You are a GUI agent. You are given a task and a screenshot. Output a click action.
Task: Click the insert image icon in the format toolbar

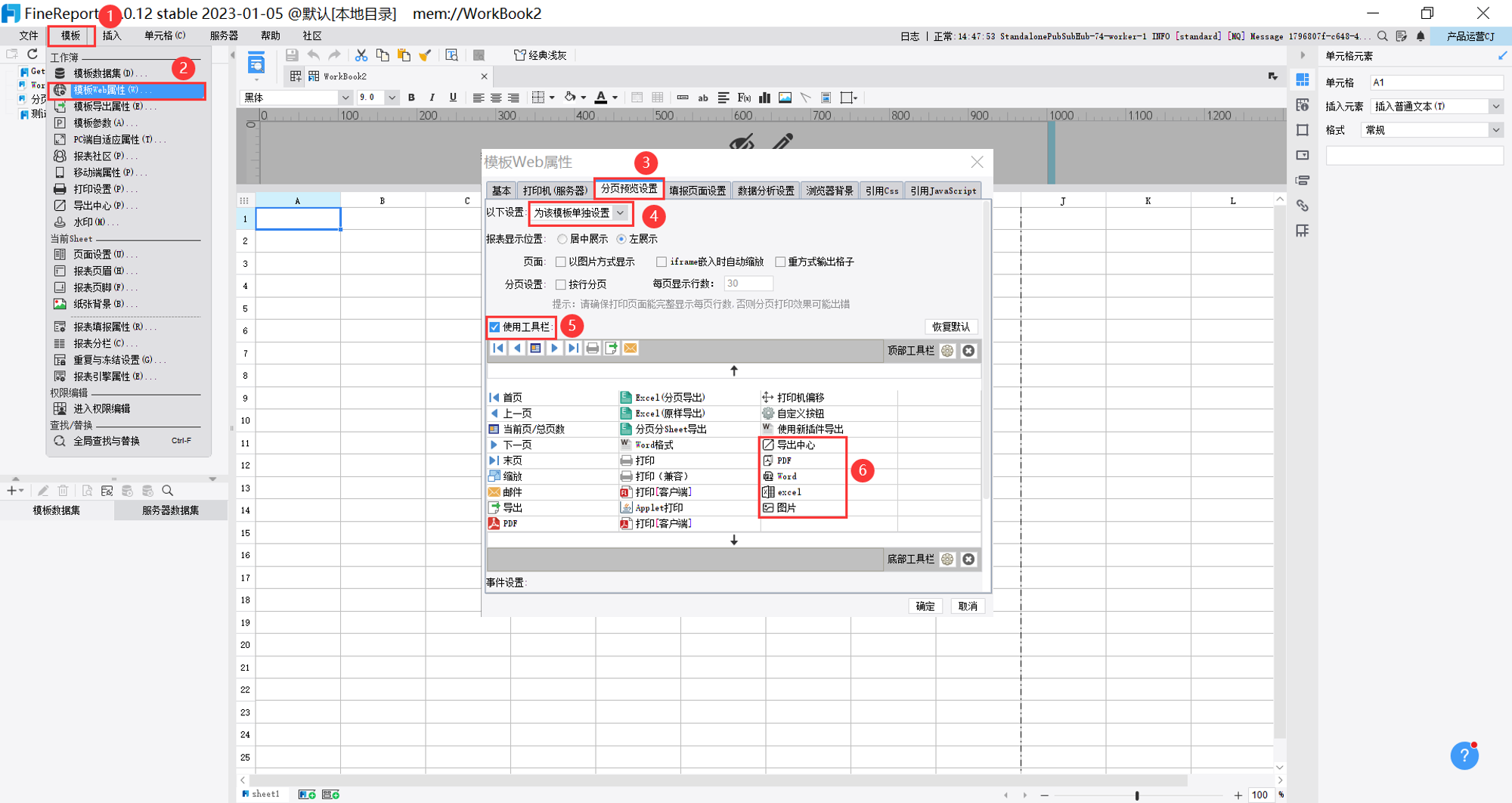785,98
